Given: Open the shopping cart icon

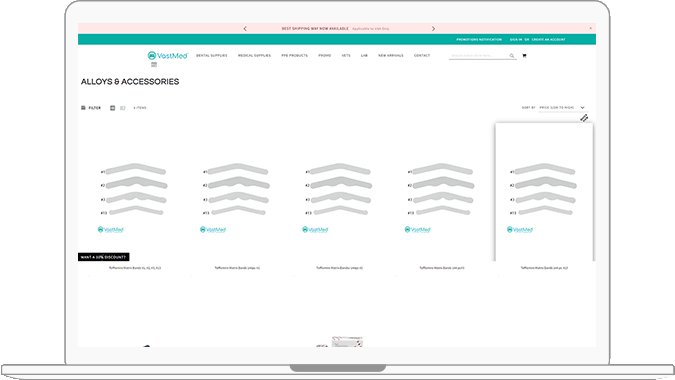Looking at the screenshot, I should [x=524, y=56].
